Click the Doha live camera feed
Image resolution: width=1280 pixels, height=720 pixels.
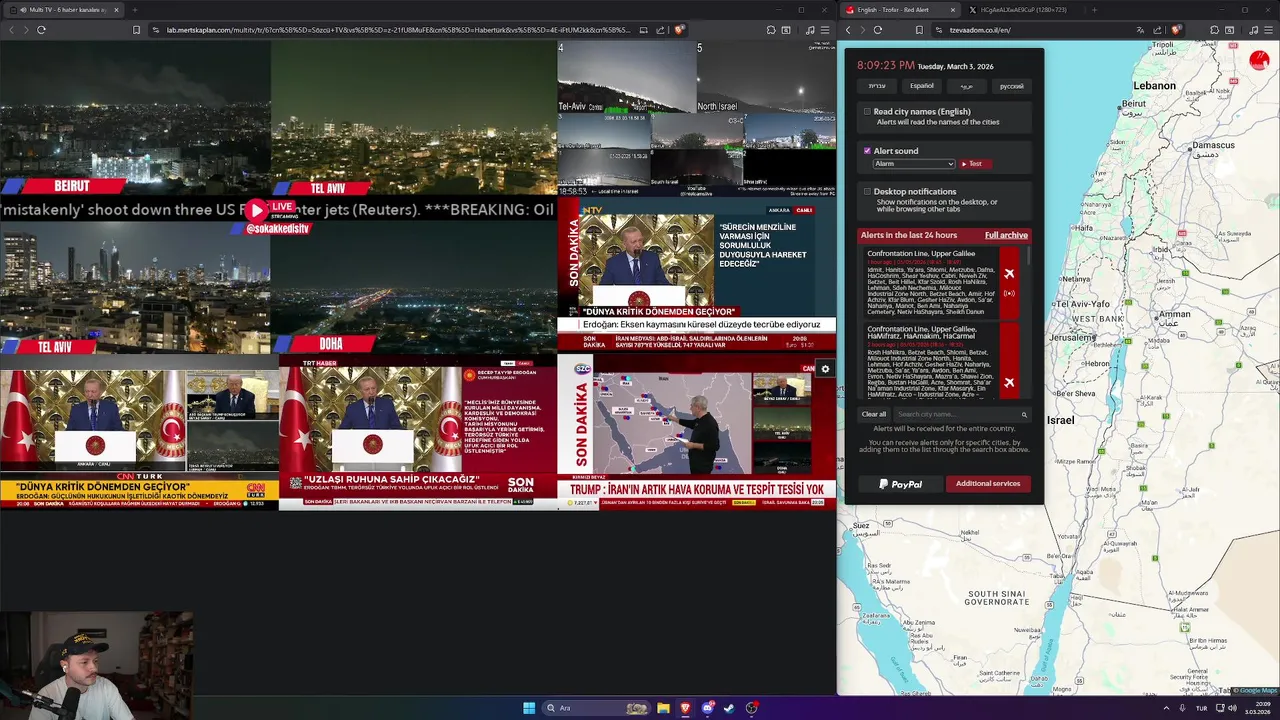coord(414,288)
